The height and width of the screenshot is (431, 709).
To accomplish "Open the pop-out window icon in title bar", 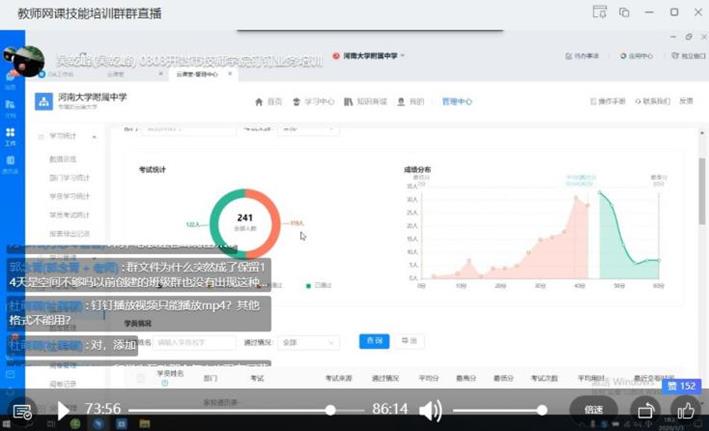I will (x=600, y=12).
